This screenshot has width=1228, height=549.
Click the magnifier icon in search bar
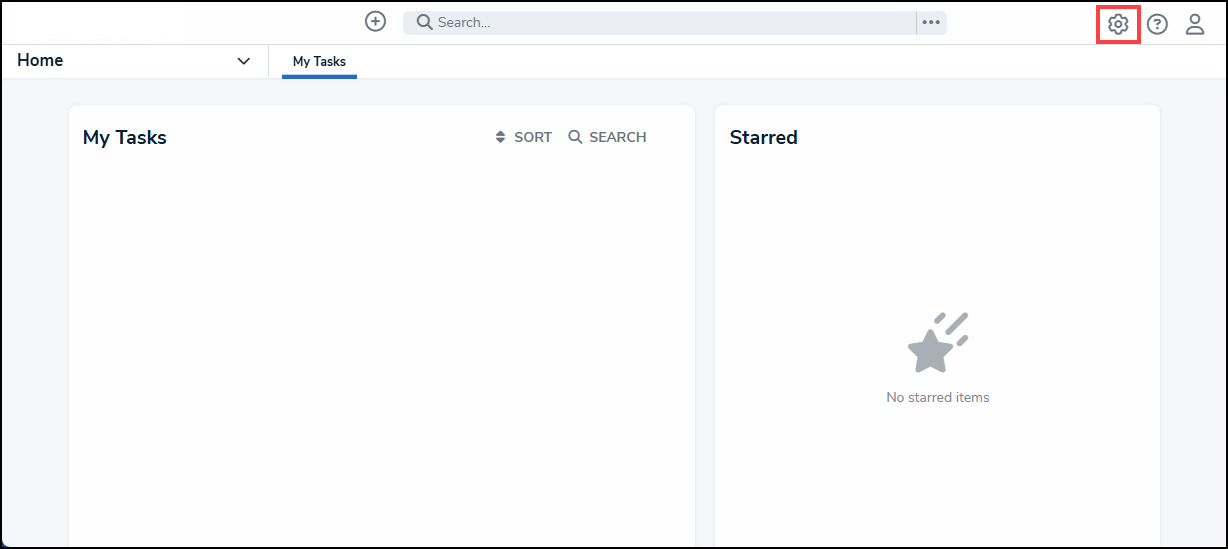424,22
